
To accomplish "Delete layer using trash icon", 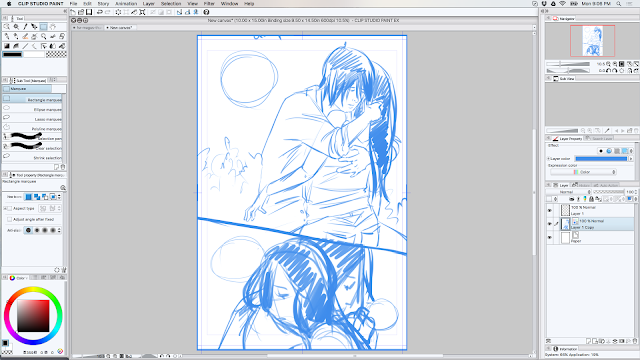I will pos(635,340).
